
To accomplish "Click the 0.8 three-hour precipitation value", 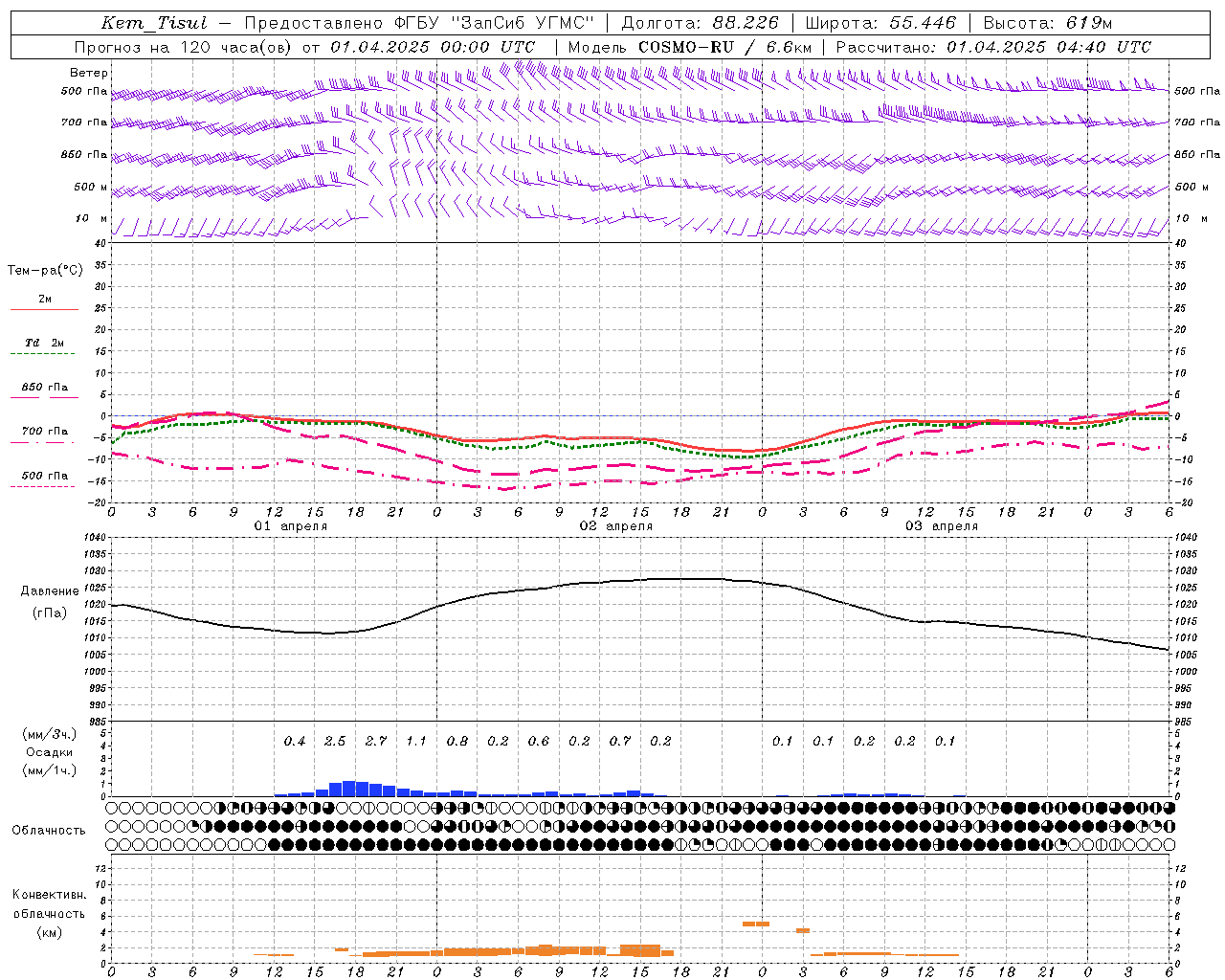I will pos(457,741).
